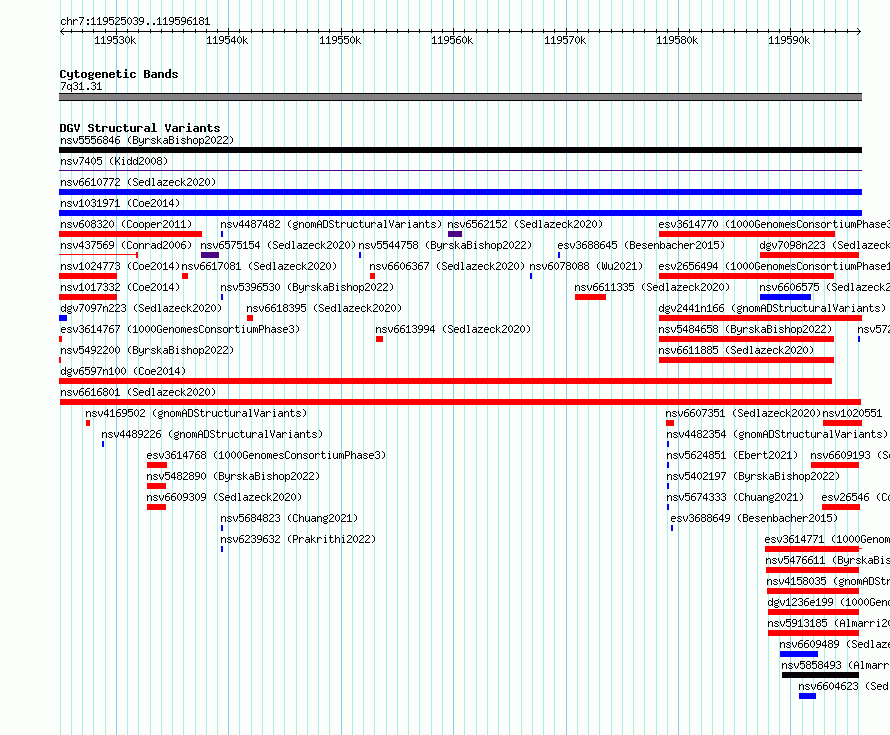
Task: Click the nsv5492200 (ByrskaBishop2022) label
Action: (147, 350)
